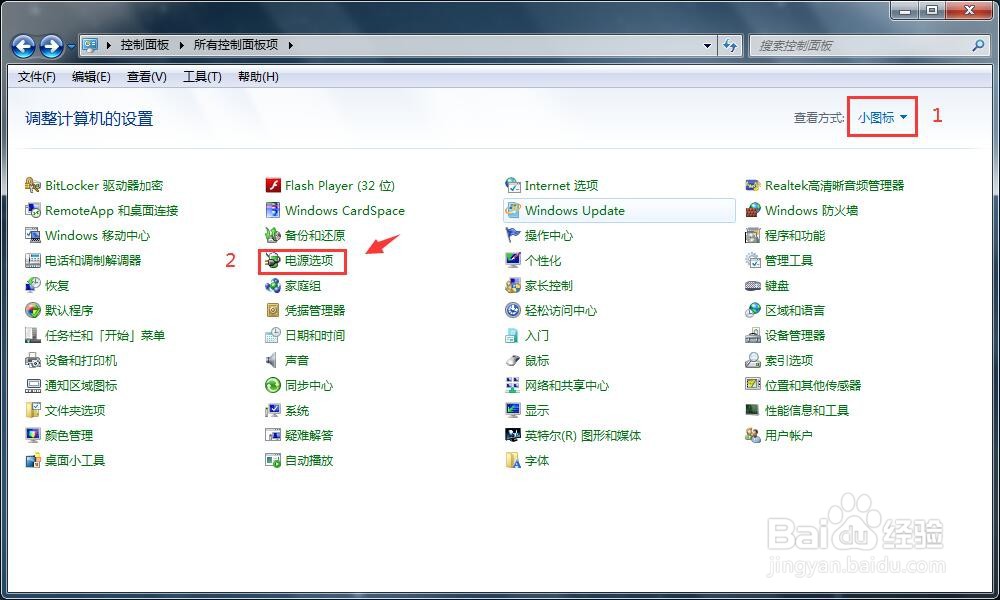1000x600 pixels.
Task: Open the 声音 speaker icon
Action: 273,360
